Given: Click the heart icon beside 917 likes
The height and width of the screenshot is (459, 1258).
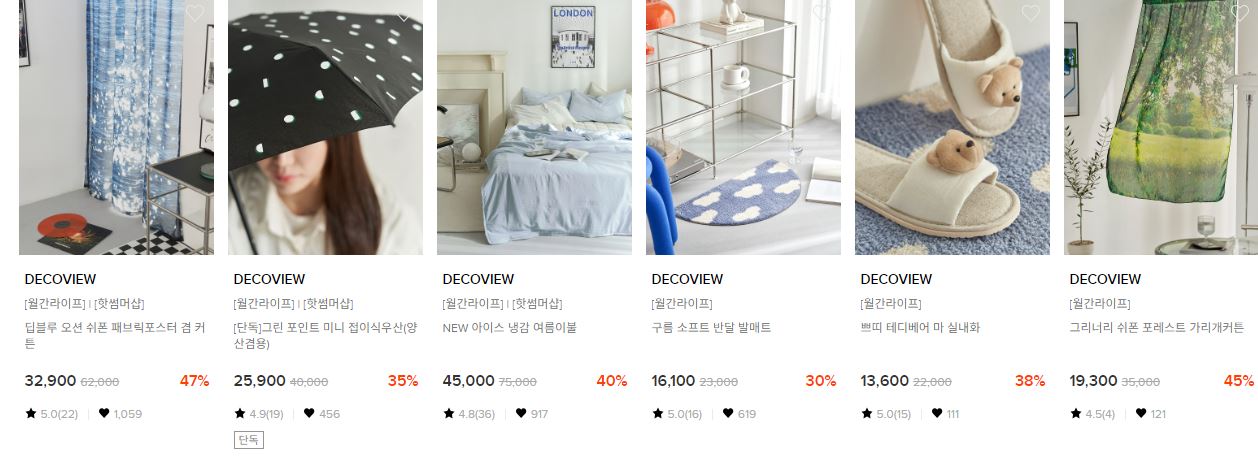Looking at the screenshot, I should coord(521,413).
